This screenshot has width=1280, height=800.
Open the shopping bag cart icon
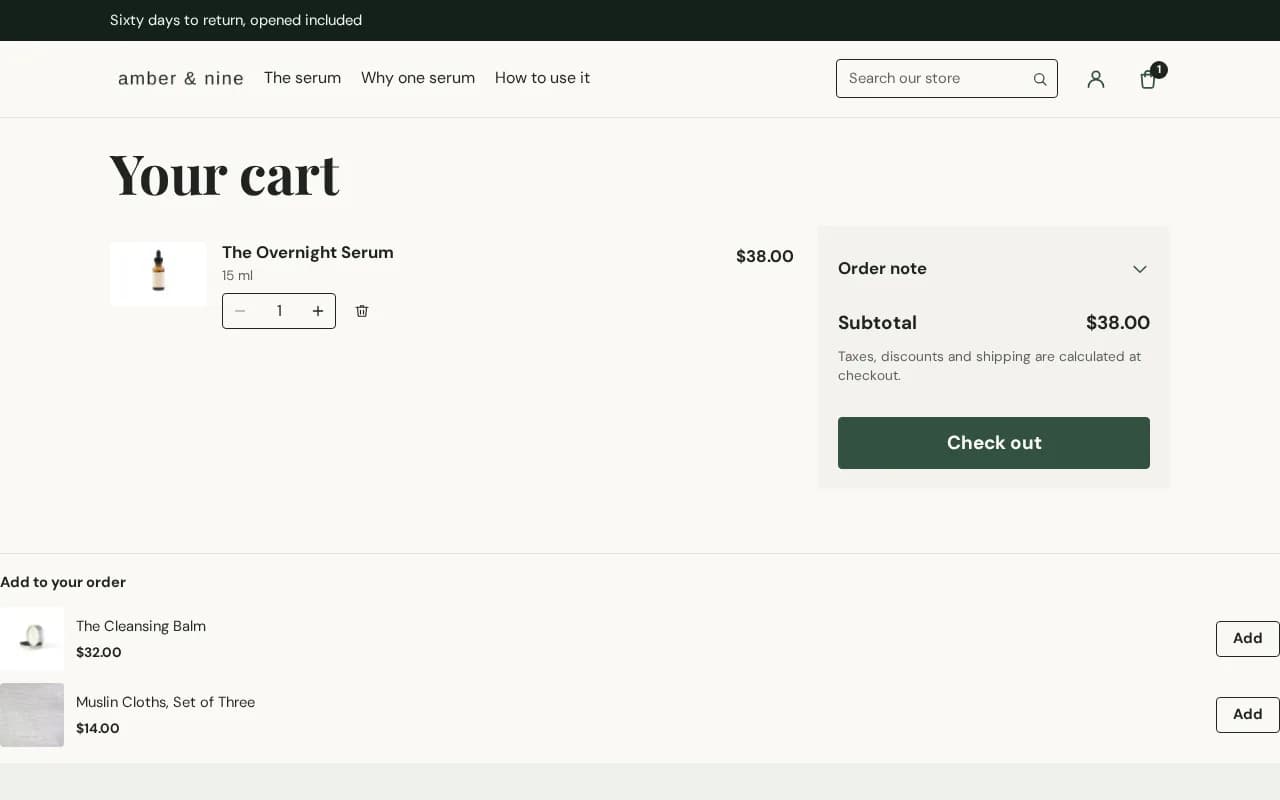click(1149, 79)
